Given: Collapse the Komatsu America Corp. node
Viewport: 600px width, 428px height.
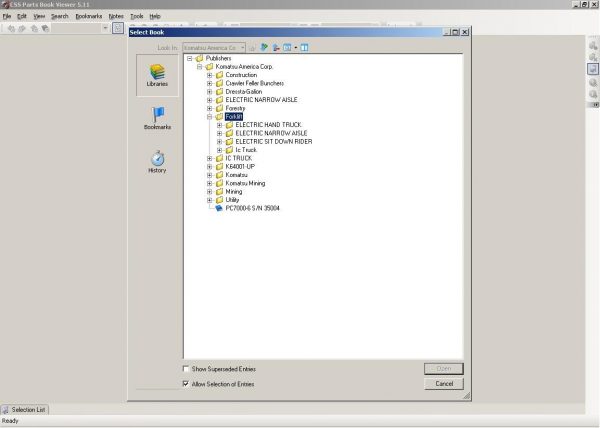Looking at the screenshot, I should coord(199,67).
